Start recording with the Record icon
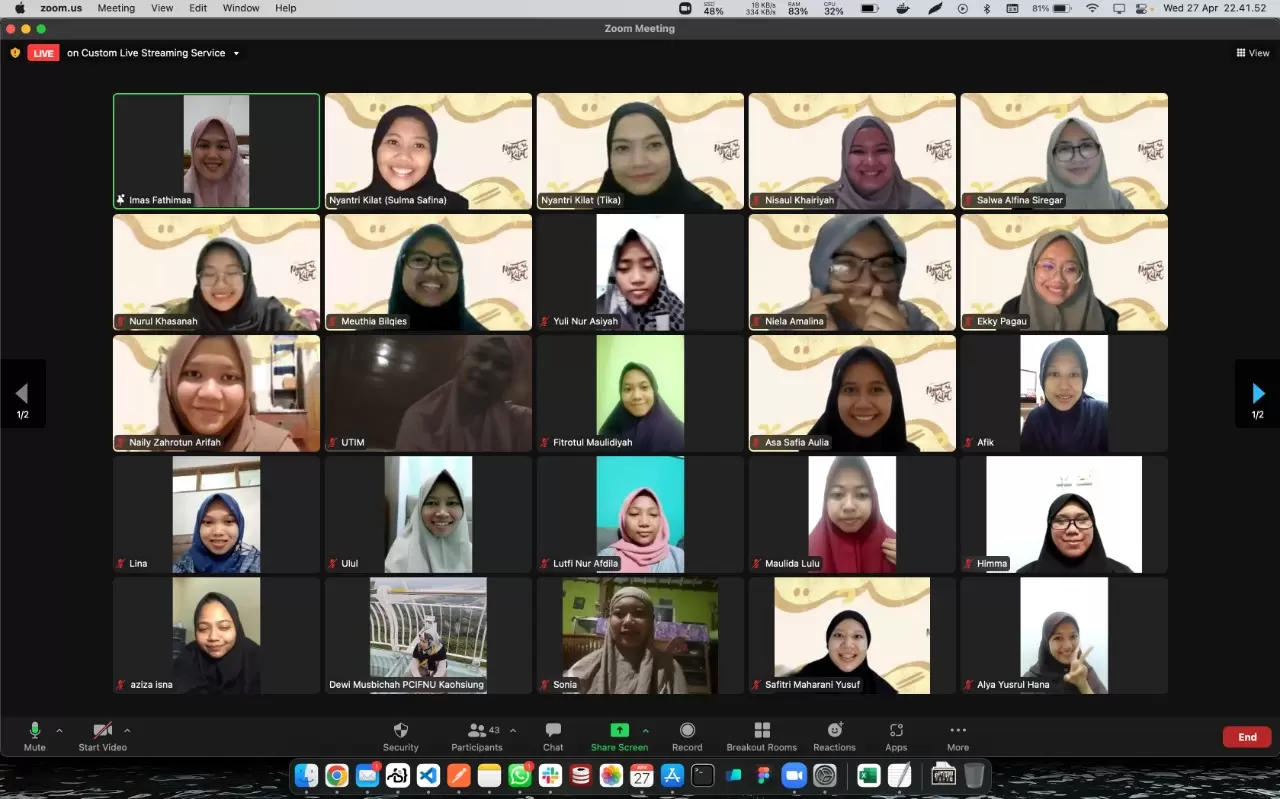This screenshot has height=799, width=1280. (x=687, y=736)
